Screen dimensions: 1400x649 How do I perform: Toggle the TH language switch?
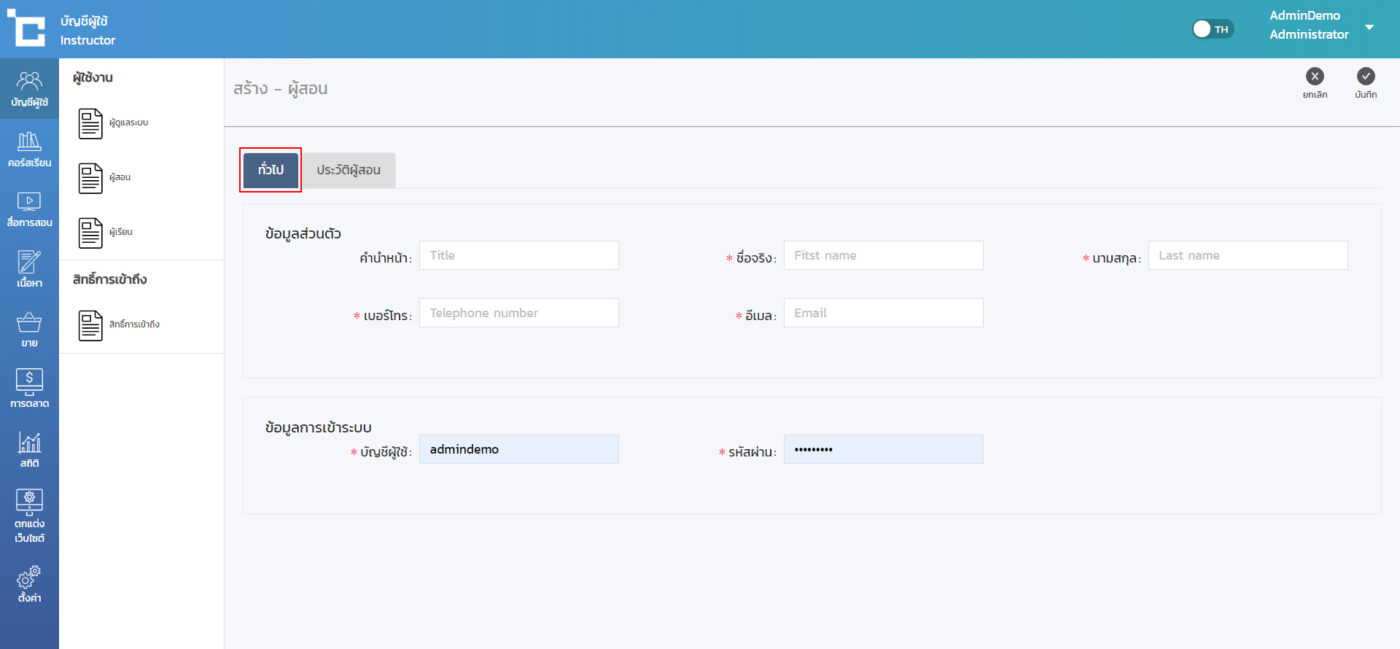(x=1213, y=29)
